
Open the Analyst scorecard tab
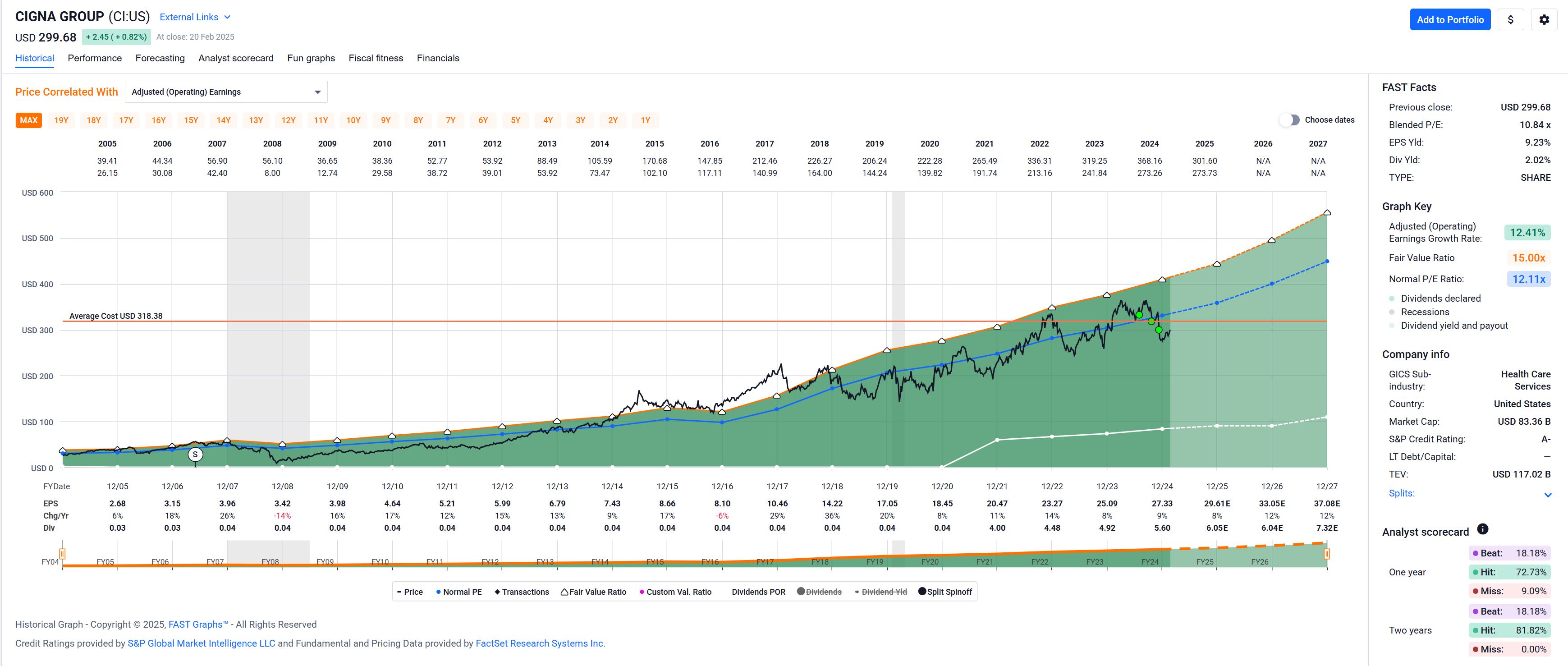(236, 59)
